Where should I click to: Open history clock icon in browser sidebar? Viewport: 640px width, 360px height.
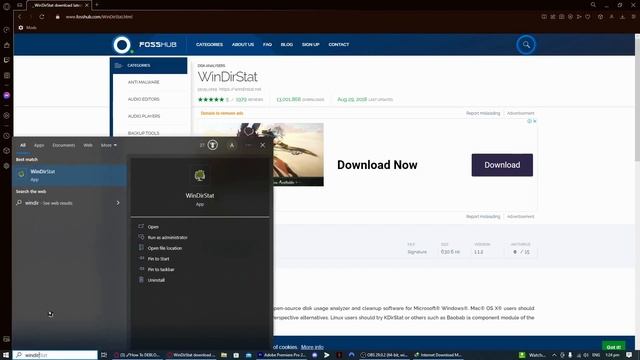tap(7, 136)
